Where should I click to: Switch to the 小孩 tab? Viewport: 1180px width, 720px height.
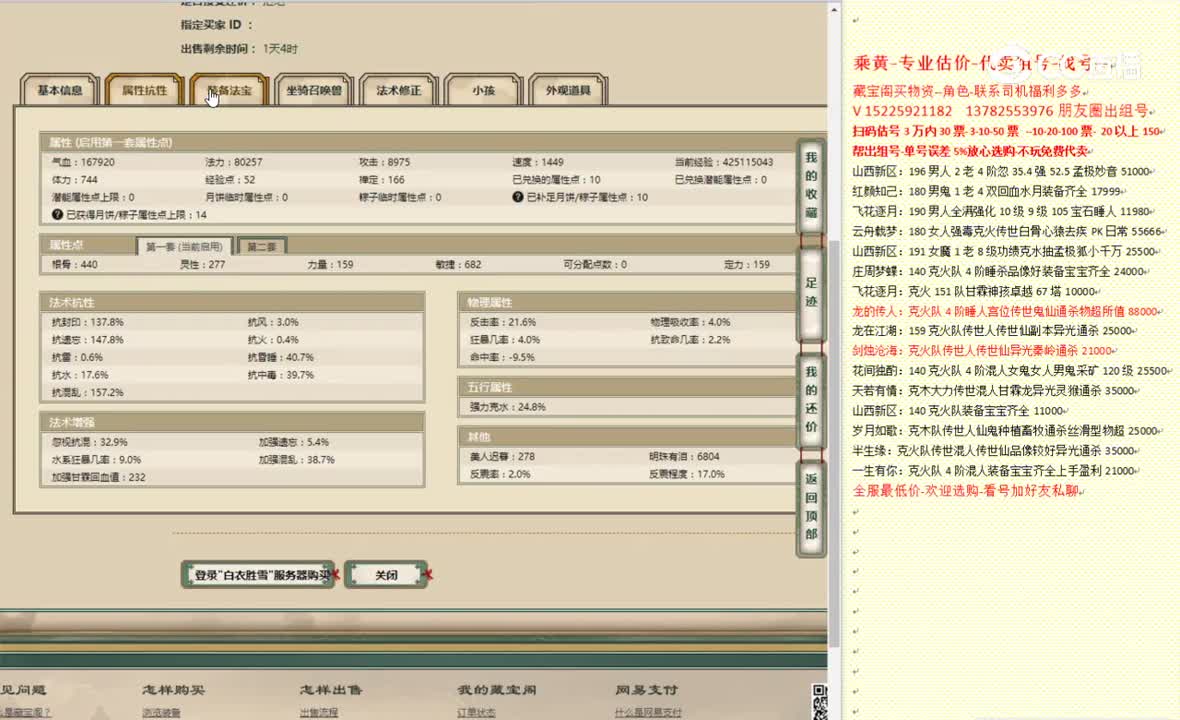pyautogui.click(x=483, y=90)
